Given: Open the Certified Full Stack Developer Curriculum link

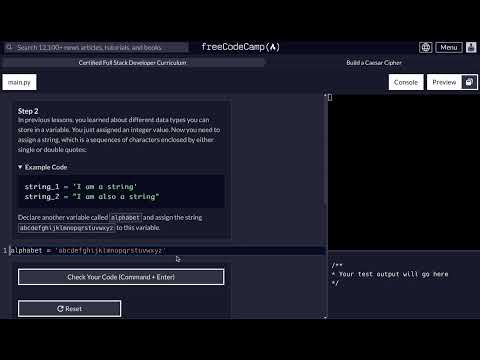Looking at the screenshot, I should pyautogui.click(x=133, y=62).
